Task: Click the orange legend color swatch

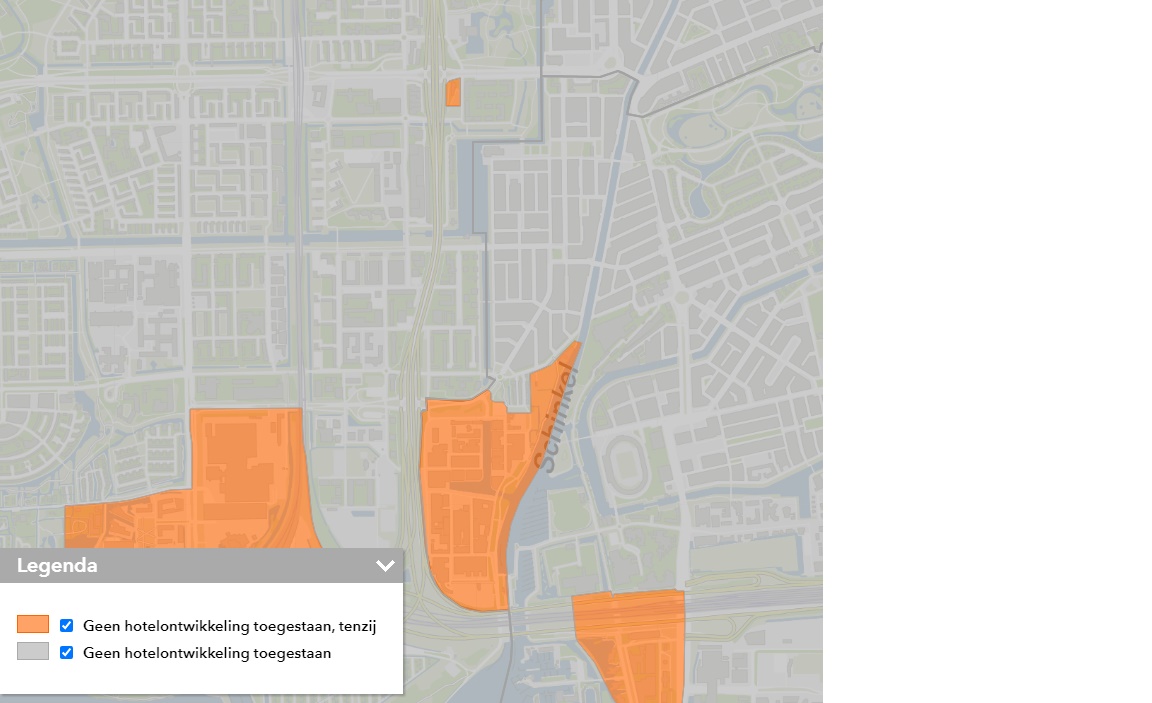Action: point(33,624)
